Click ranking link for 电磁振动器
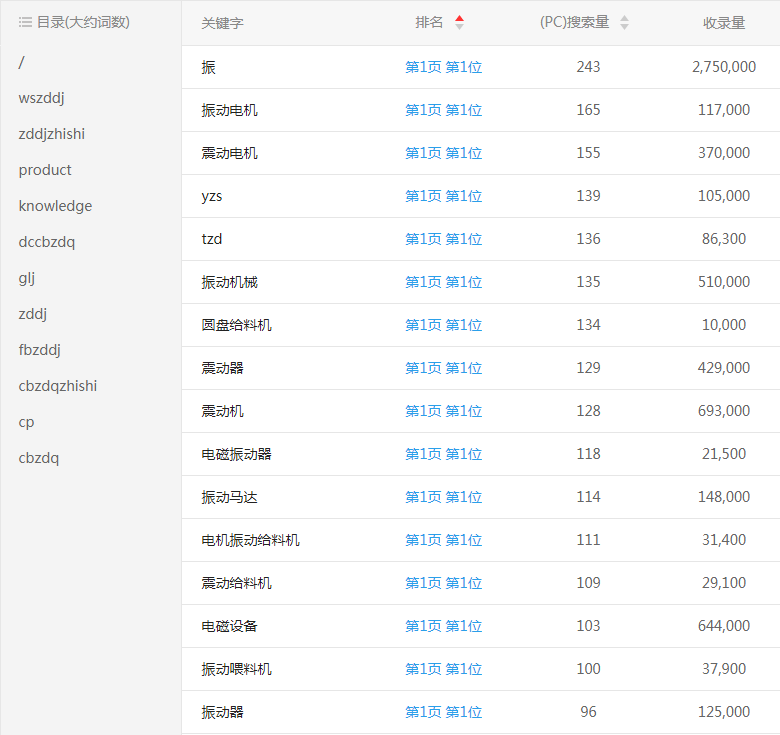 point(443,454)
